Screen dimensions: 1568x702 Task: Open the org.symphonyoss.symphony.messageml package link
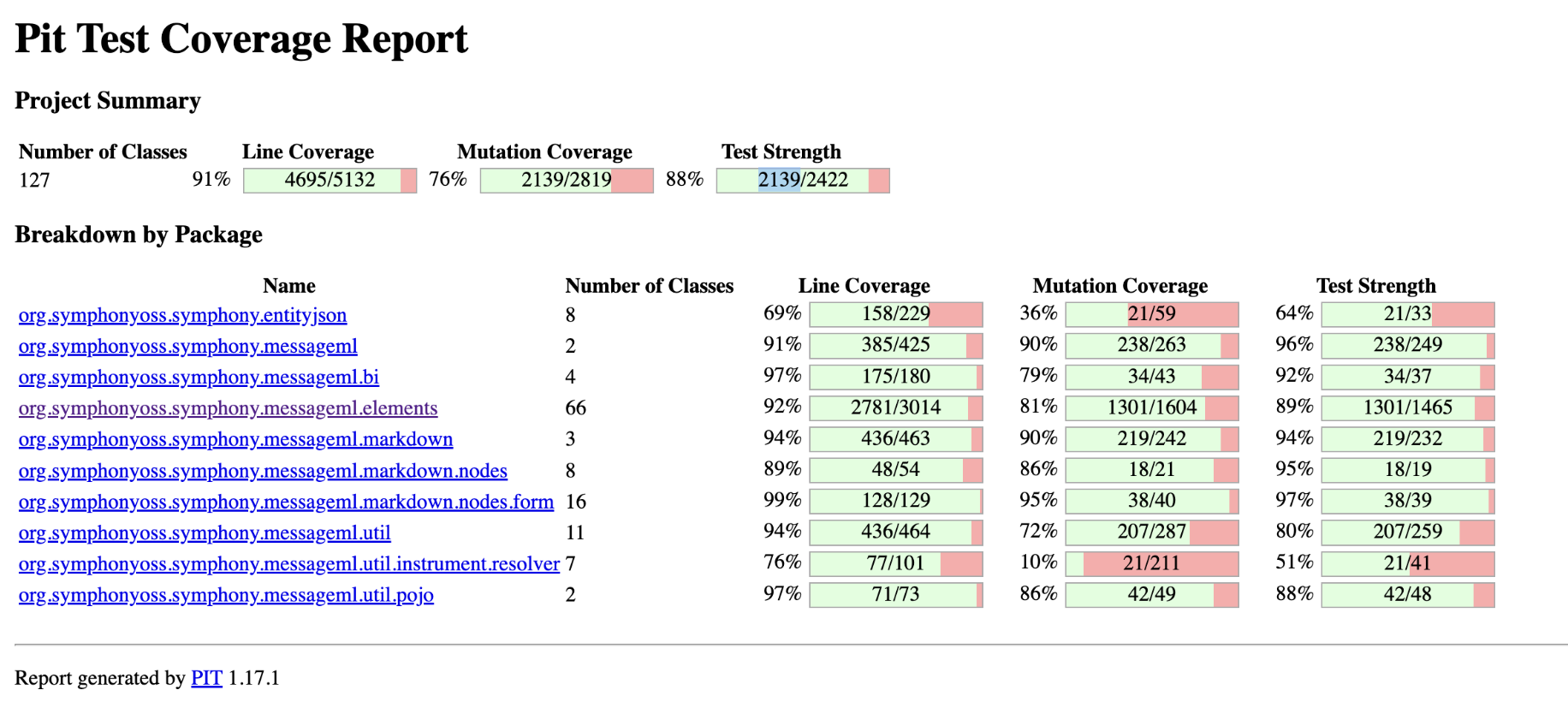coord(187,346)
